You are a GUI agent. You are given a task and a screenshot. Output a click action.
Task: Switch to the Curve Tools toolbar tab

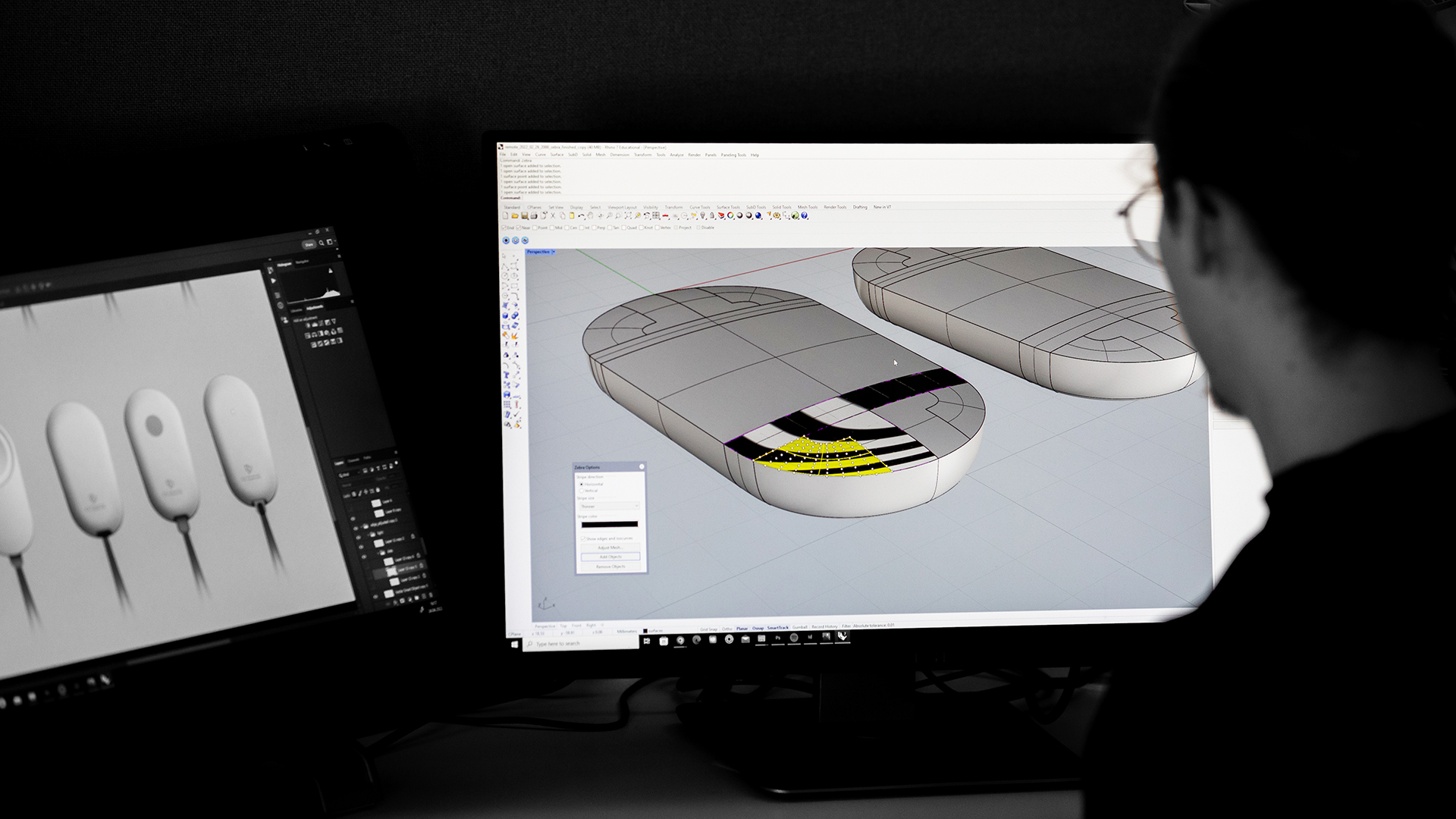point(700,207)
